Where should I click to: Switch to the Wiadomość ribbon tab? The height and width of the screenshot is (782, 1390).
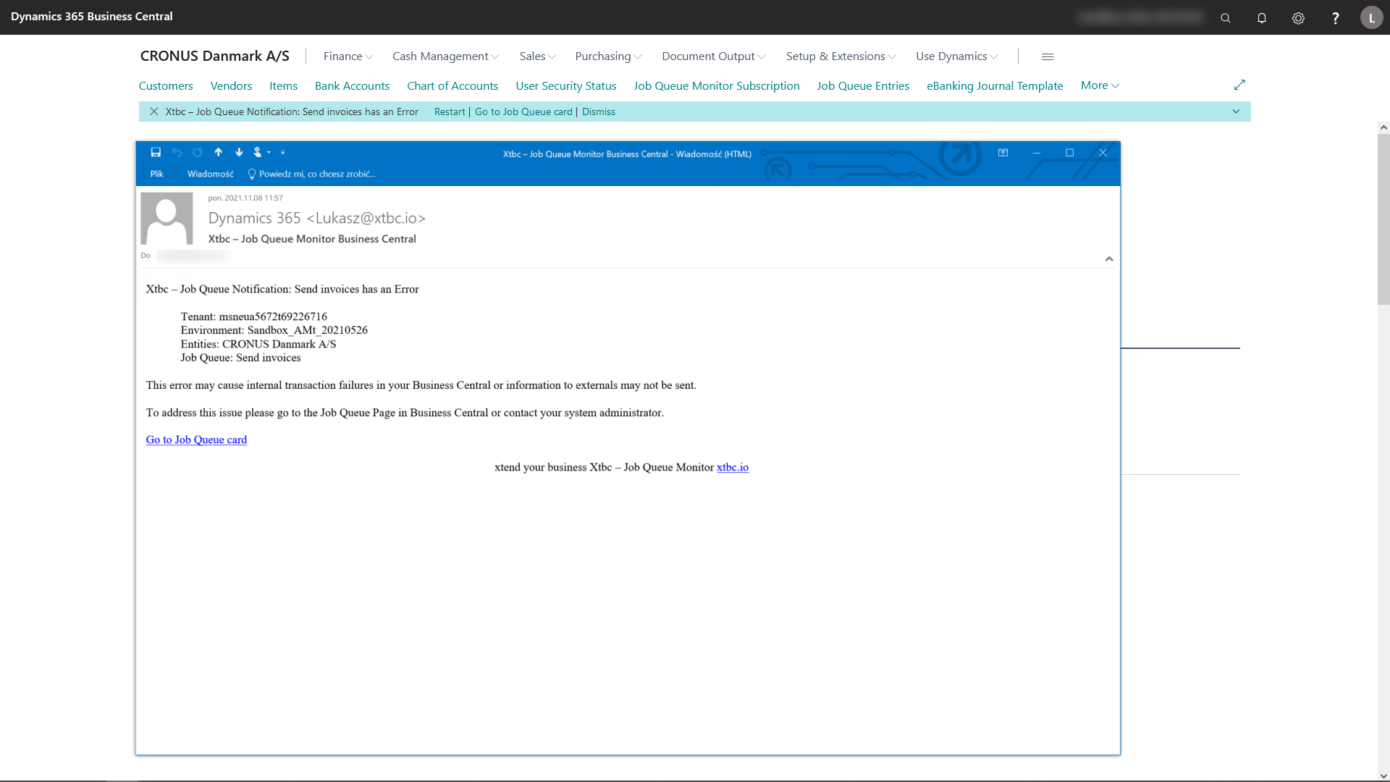209,173
